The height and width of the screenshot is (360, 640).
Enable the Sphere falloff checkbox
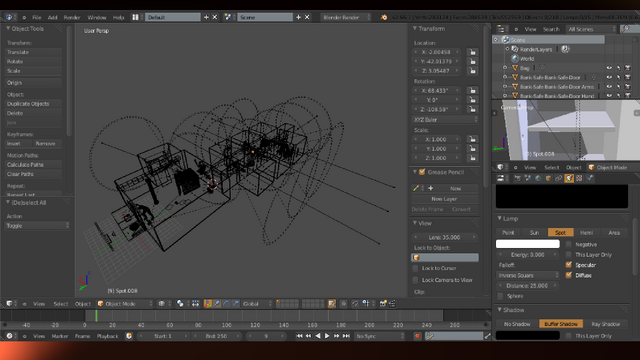point(500,296)
